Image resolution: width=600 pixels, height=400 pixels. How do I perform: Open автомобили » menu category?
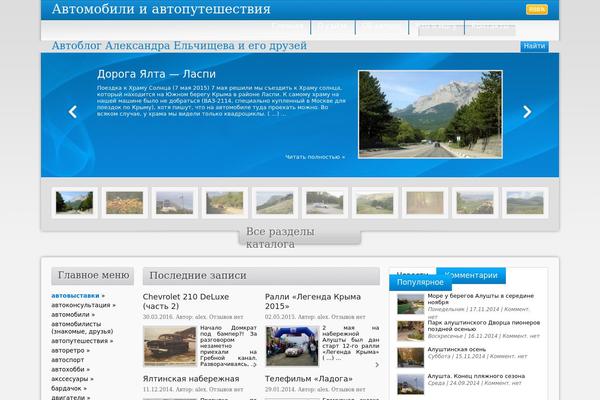(x=73, y=315)
